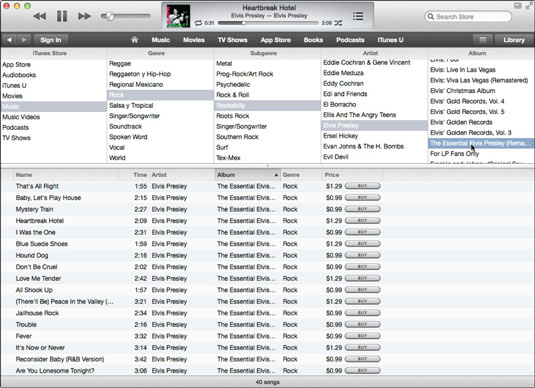Select the song Trouble
This screenshot has width=535, height=388.
coord(268,325)
